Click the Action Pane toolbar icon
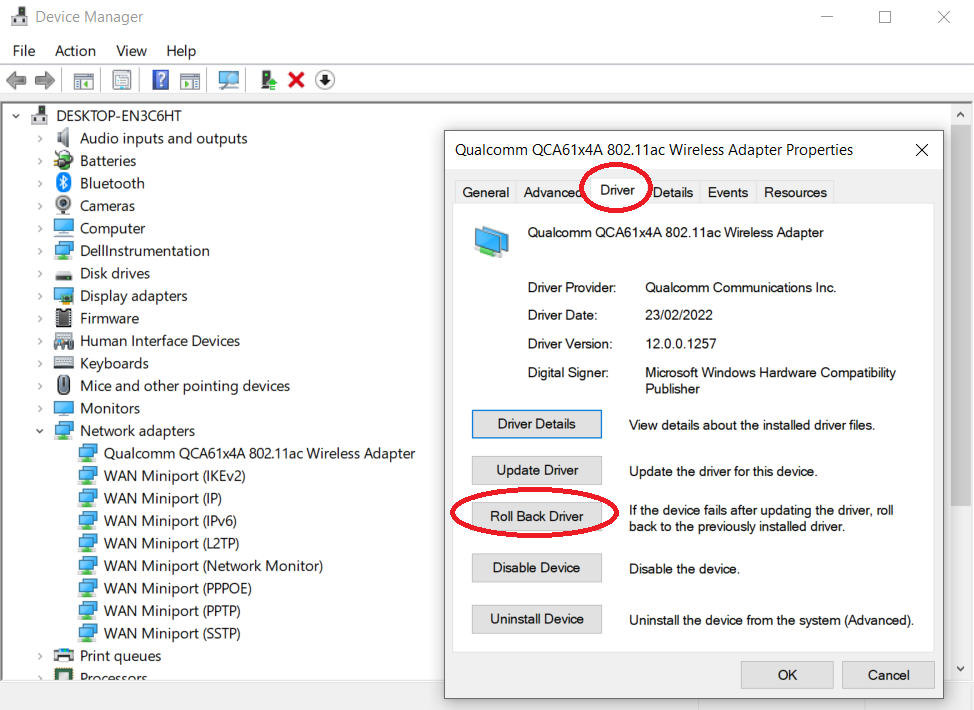This screenshot has width=974, height=710. pyautogui.click(x=190, y=80)
